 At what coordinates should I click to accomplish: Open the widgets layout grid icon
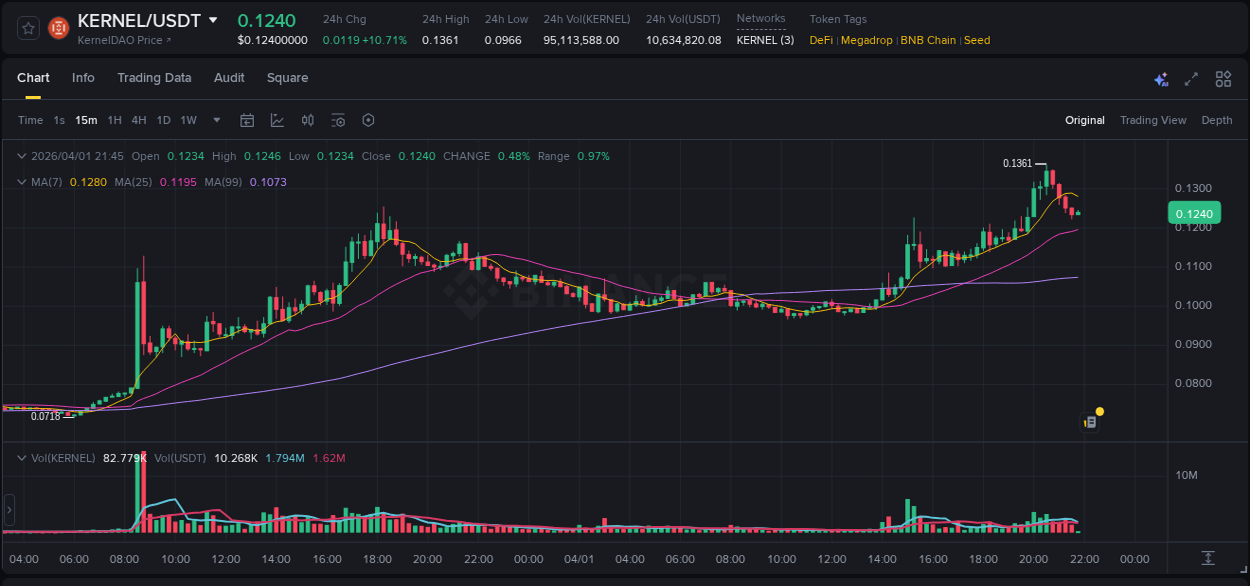[1223, 78]
